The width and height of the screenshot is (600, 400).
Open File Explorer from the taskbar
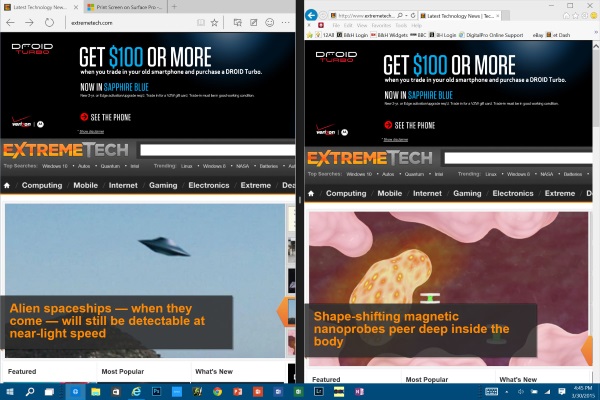96,392
